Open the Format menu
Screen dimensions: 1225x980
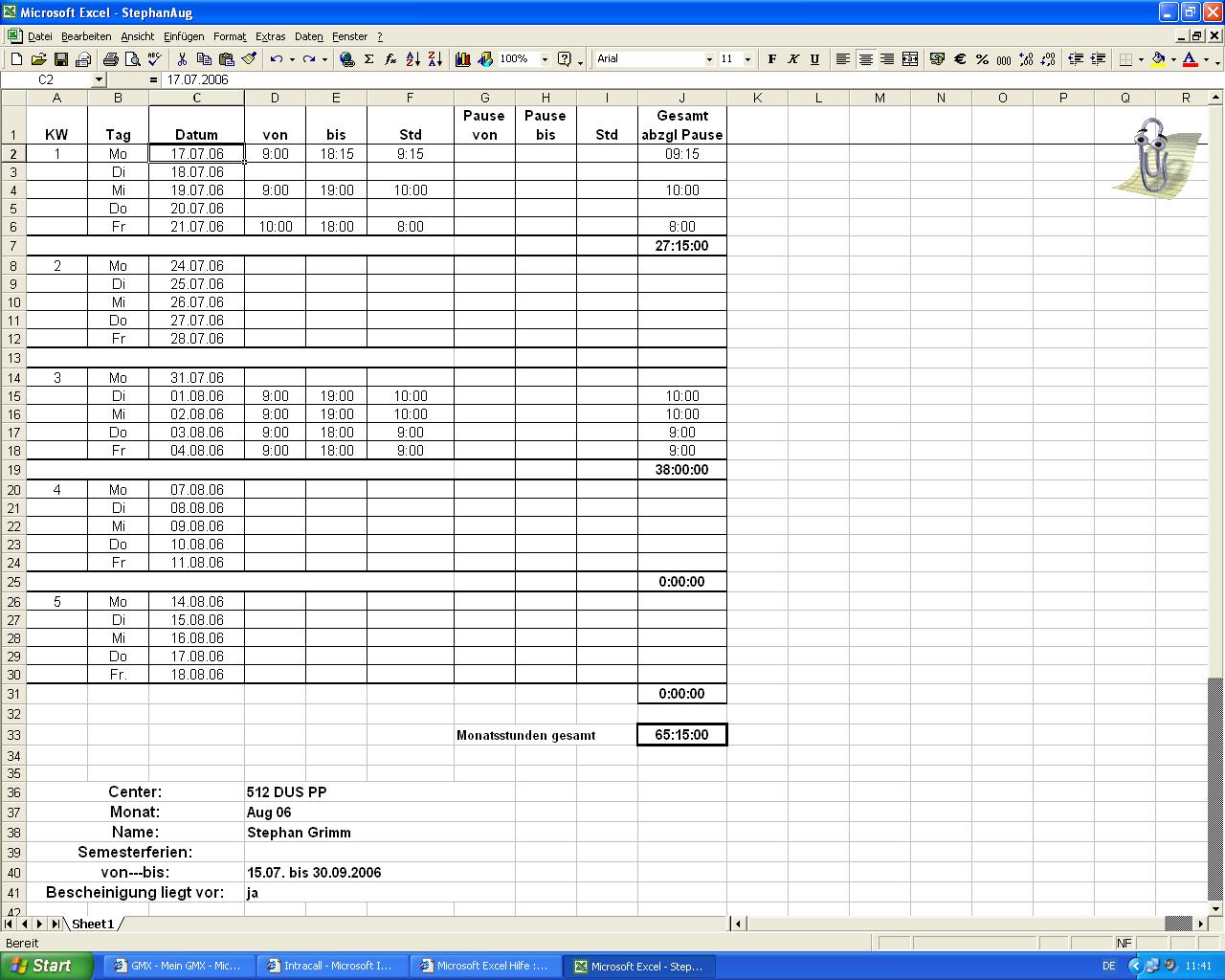coord(230,36)
